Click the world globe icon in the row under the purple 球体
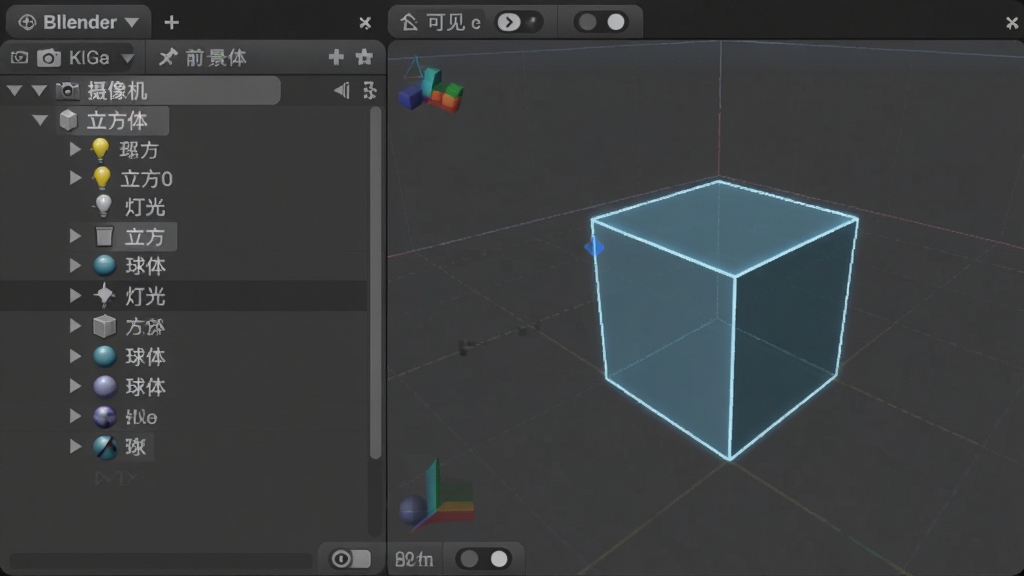Viewport: 1024px width, 576px height. (104, 417)
